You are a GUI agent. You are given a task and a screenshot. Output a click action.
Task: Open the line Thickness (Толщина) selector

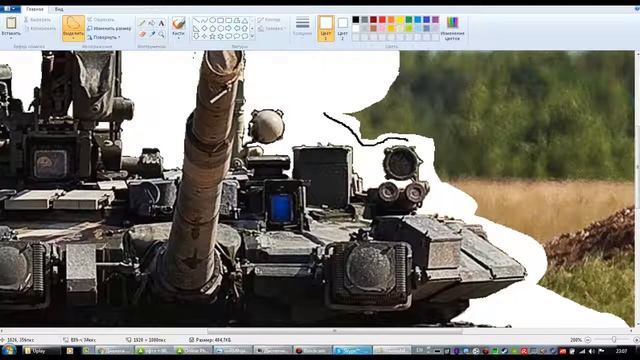tap(302, 26)
